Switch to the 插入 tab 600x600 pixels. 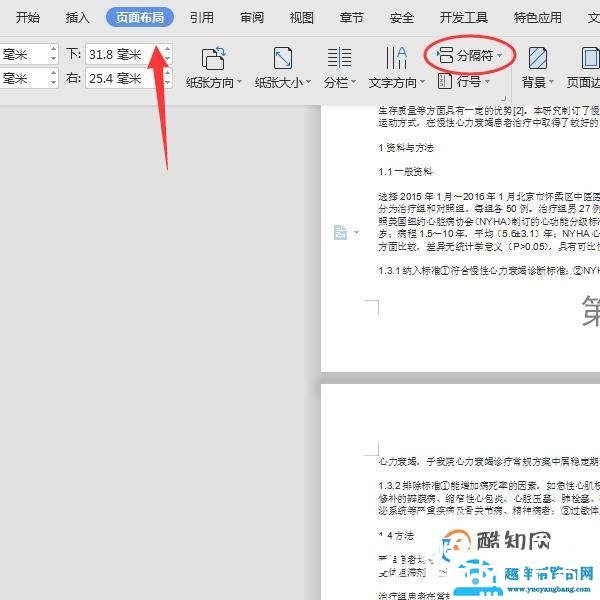coord(77,17)
